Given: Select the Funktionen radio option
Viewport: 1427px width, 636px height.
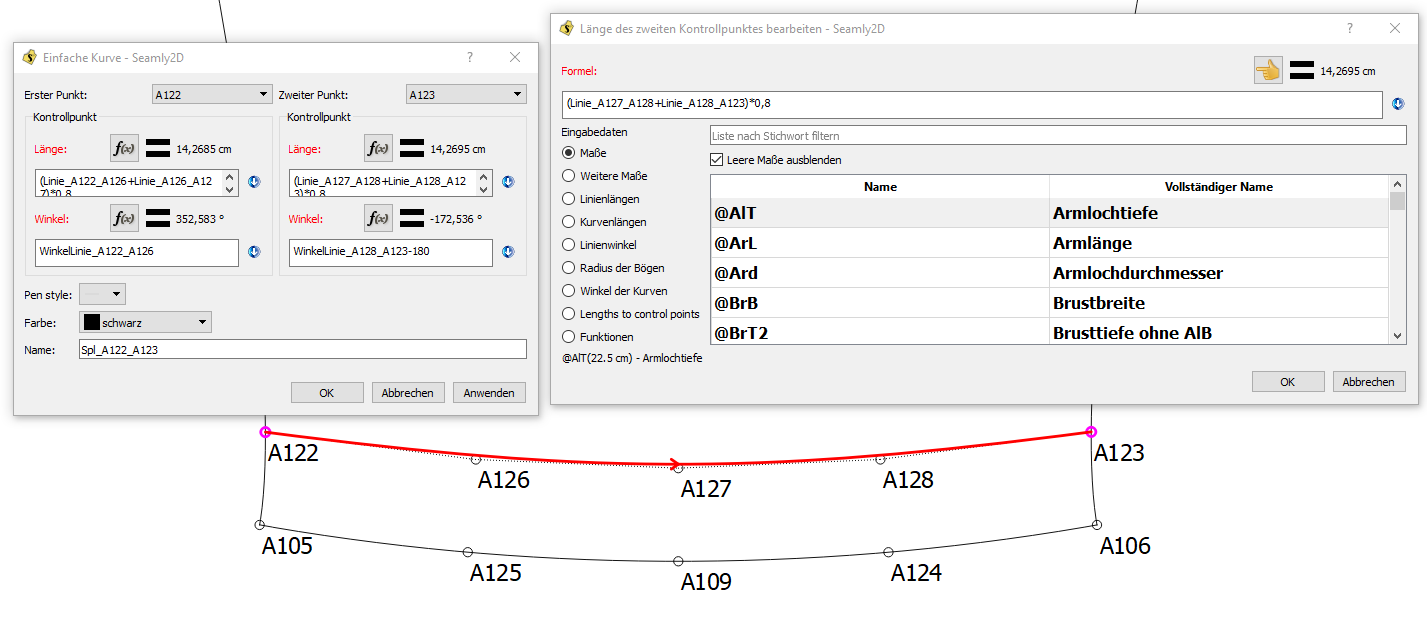Looking at the screenshot, I should 569,337.
